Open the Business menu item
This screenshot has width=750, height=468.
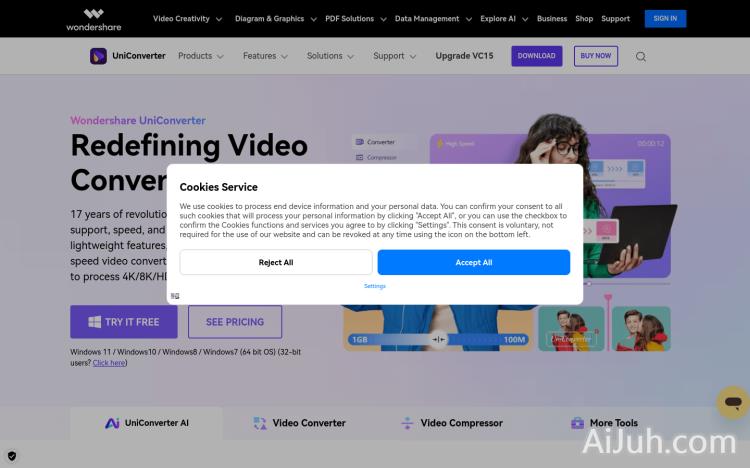click(x=551, y=18)
